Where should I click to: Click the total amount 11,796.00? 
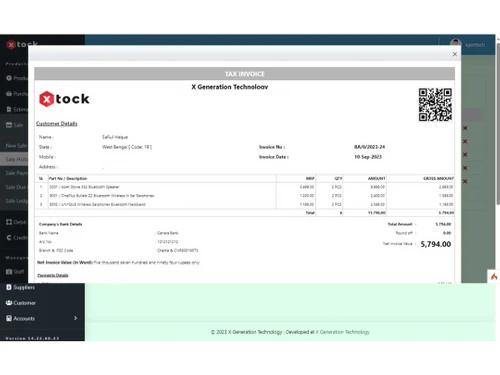pyautogui.click(x=377, y=213)
